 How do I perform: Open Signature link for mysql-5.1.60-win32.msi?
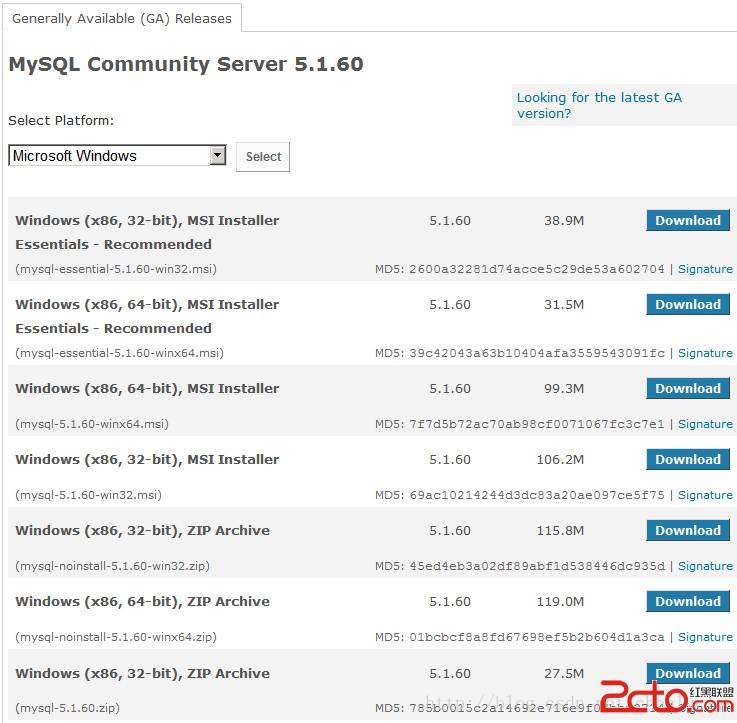(x=705, y=495)
